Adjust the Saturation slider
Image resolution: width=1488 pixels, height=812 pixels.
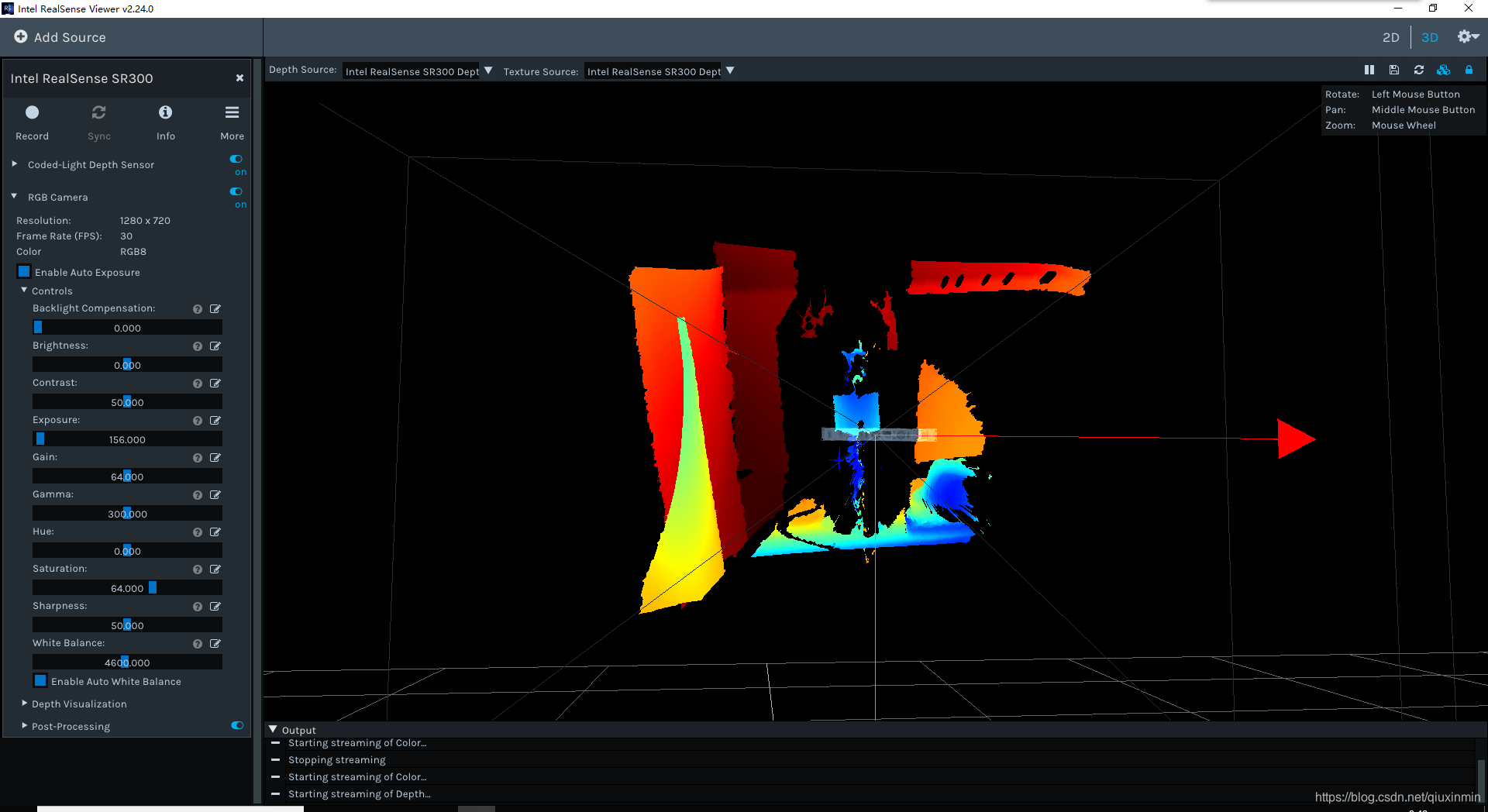(x=127, y=588)
